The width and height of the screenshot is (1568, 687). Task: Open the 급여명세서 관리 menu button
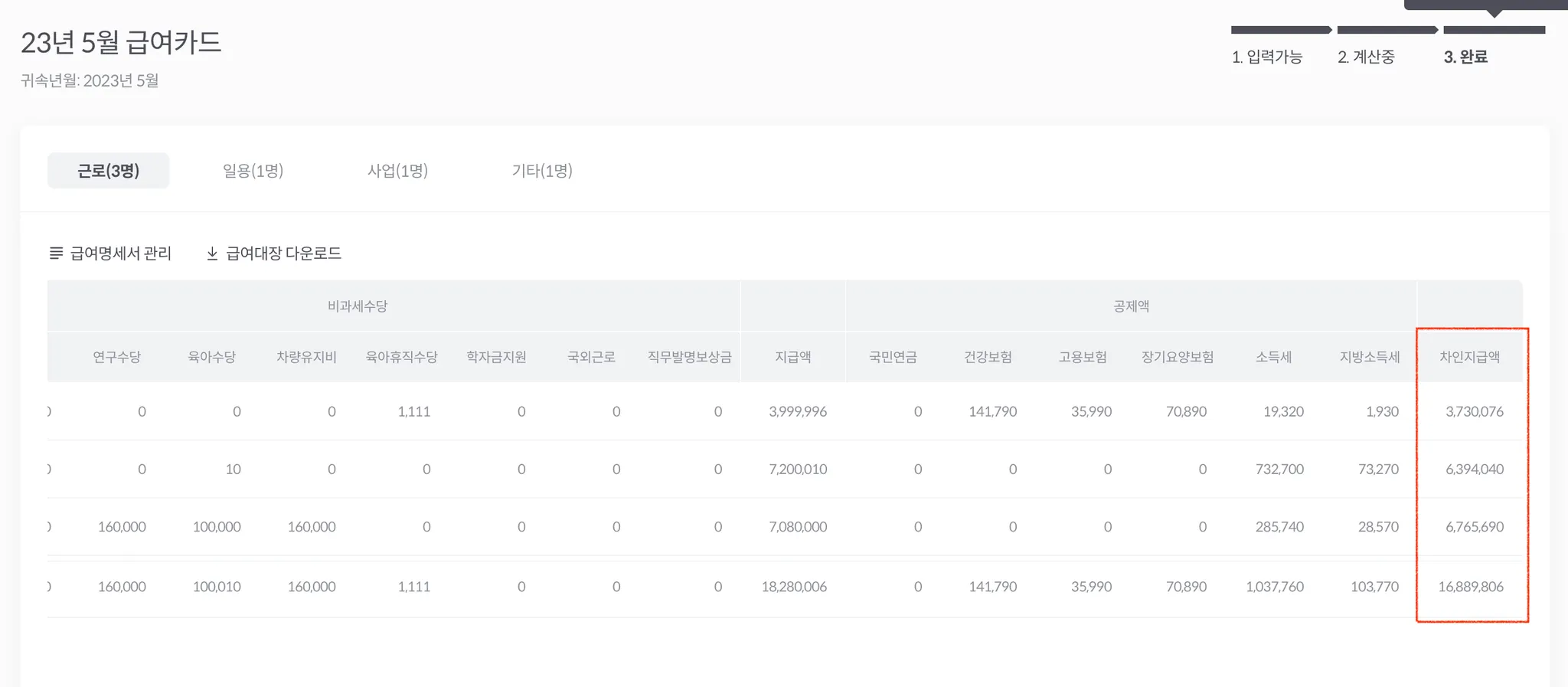pyautogui.click(x=110, y=254)
